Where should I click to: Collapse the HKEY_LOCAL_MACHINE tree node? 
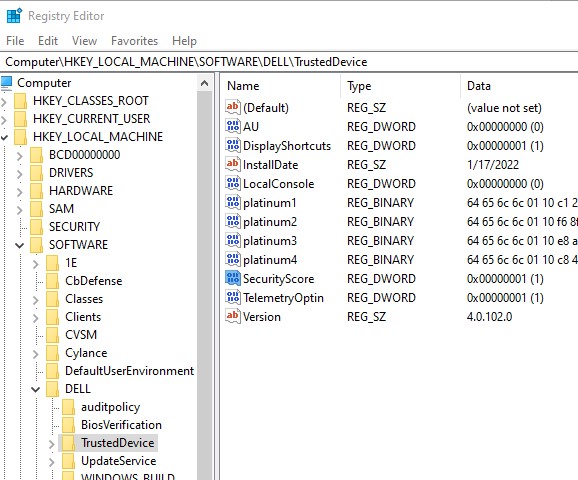pos(4,137)
